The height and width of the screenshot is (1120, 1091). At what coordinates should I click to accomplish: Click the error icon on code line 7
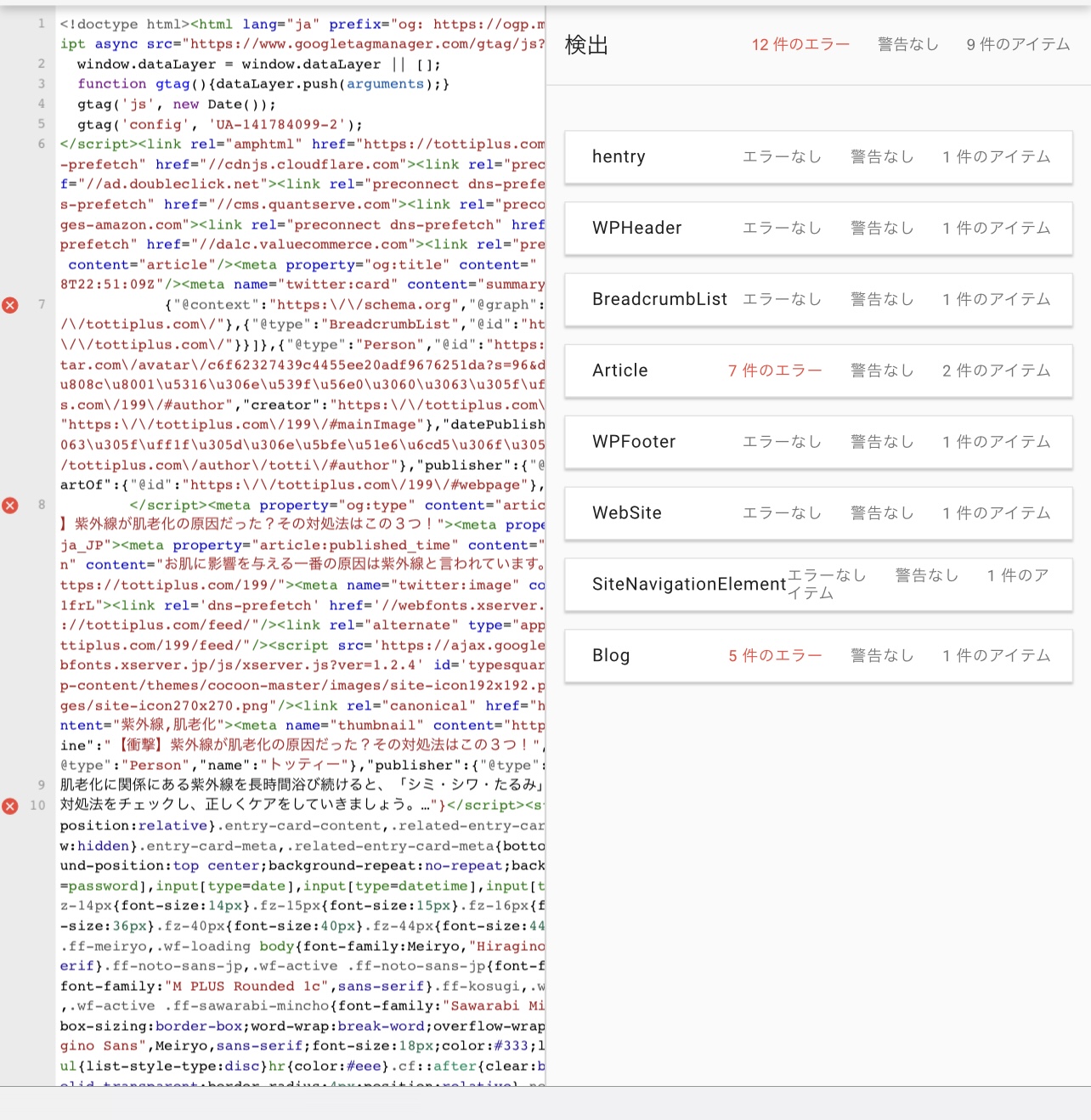point(10,305)
